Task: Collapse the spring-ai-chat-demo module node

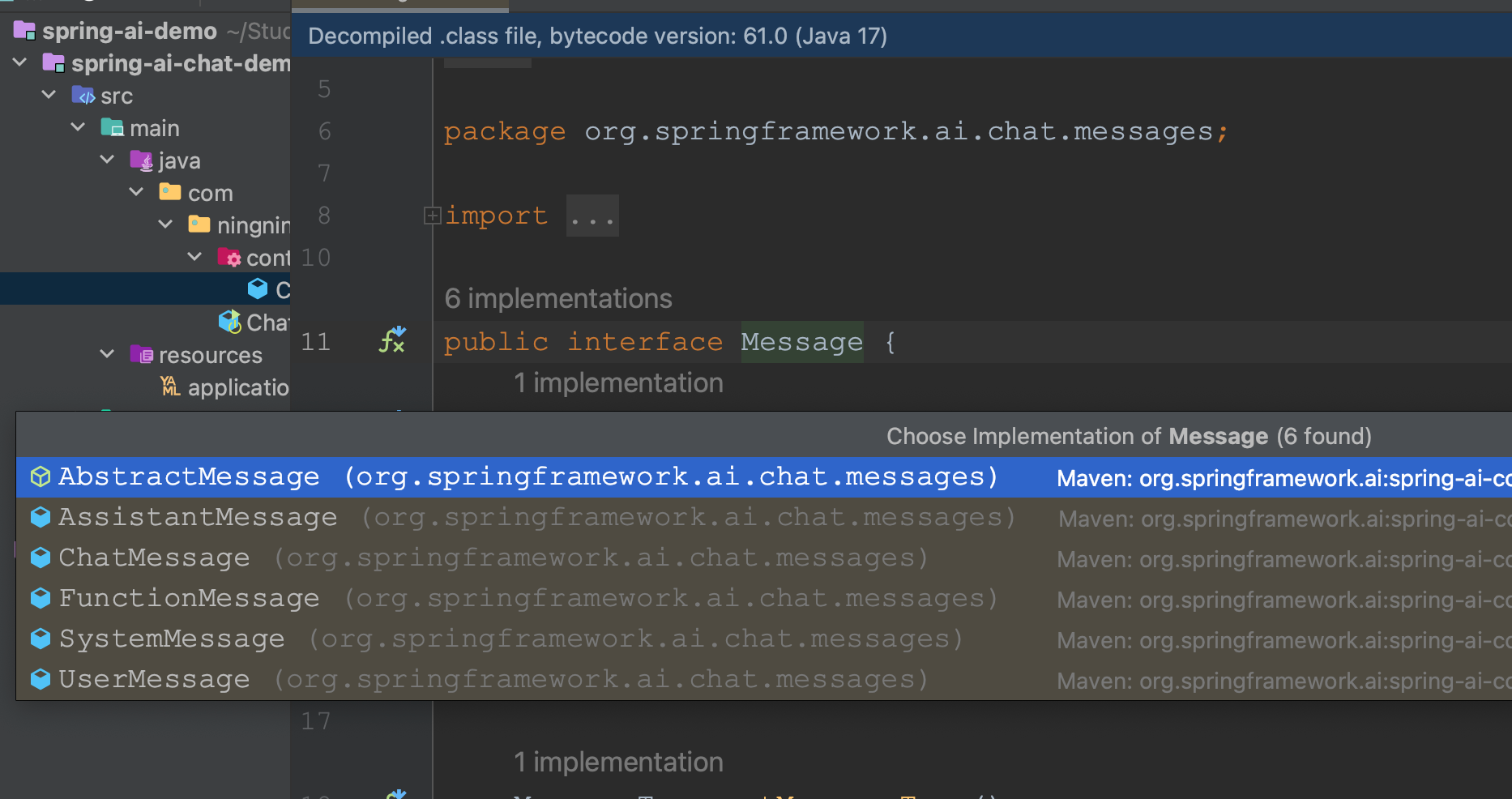Action: [21, 62]
